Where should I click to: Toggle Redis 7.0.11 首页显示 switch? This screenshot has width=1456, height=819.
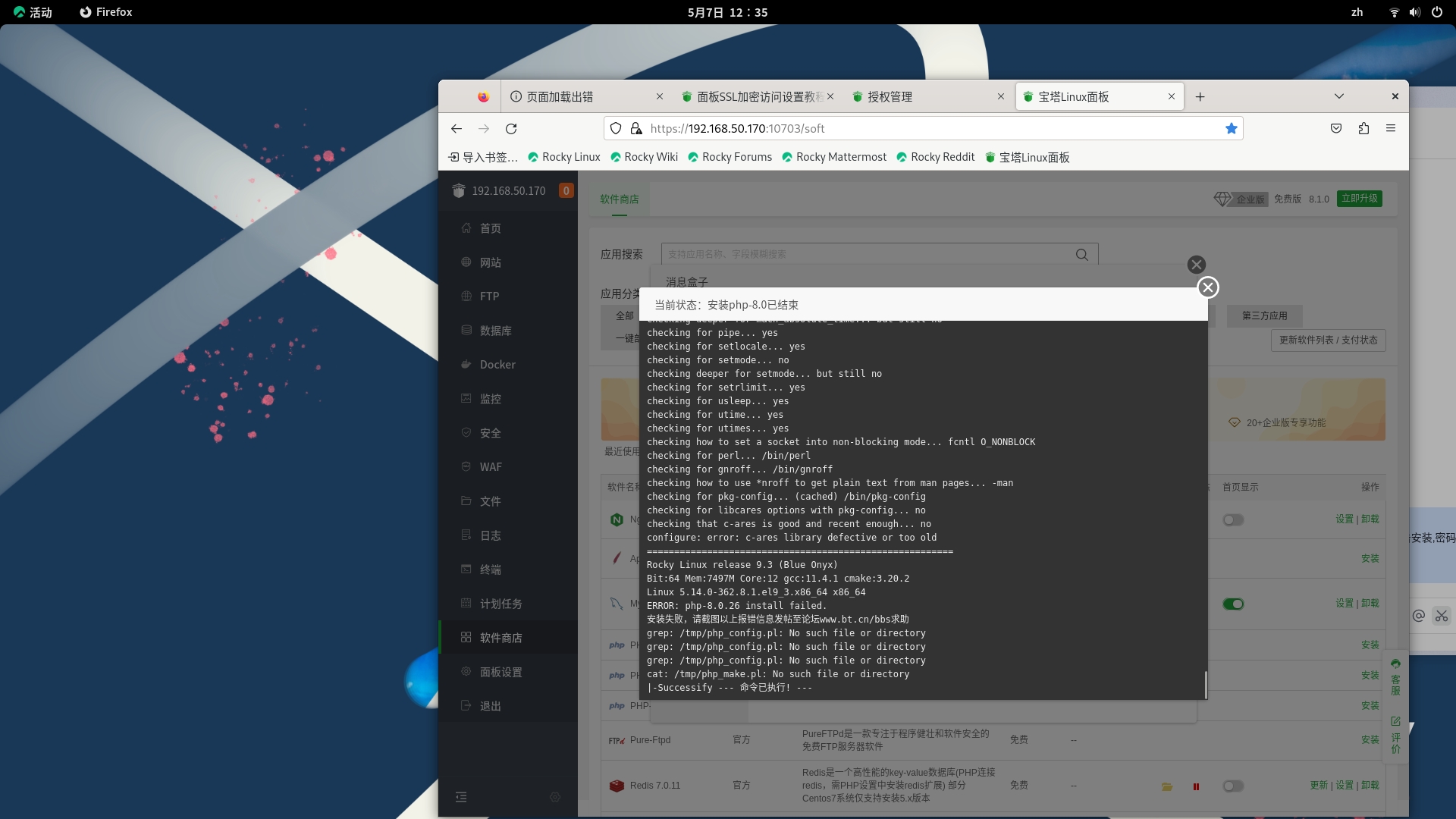coord(1233,786)
